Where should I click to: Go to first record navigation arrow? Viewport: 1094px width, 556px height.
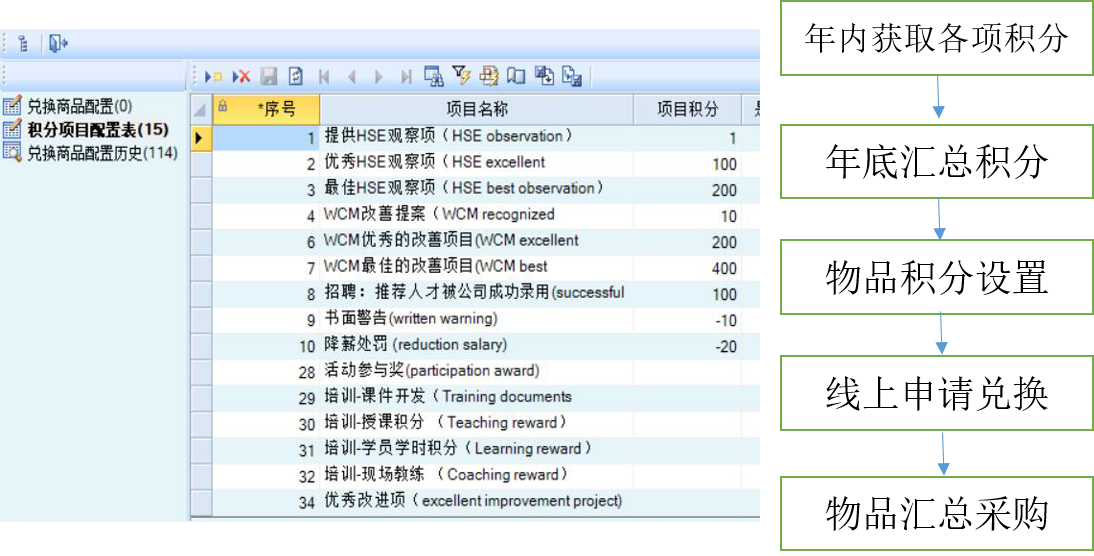click(x=324, y=76)
